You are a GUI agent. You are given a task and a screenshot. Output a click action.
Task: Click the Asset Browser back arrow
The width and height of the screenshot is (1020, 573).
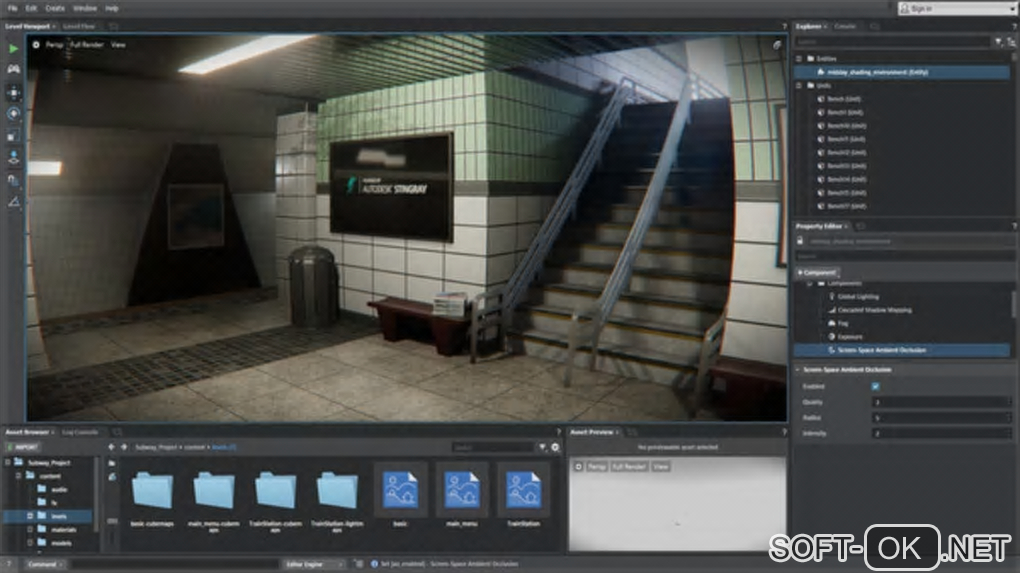pos(111,447)
